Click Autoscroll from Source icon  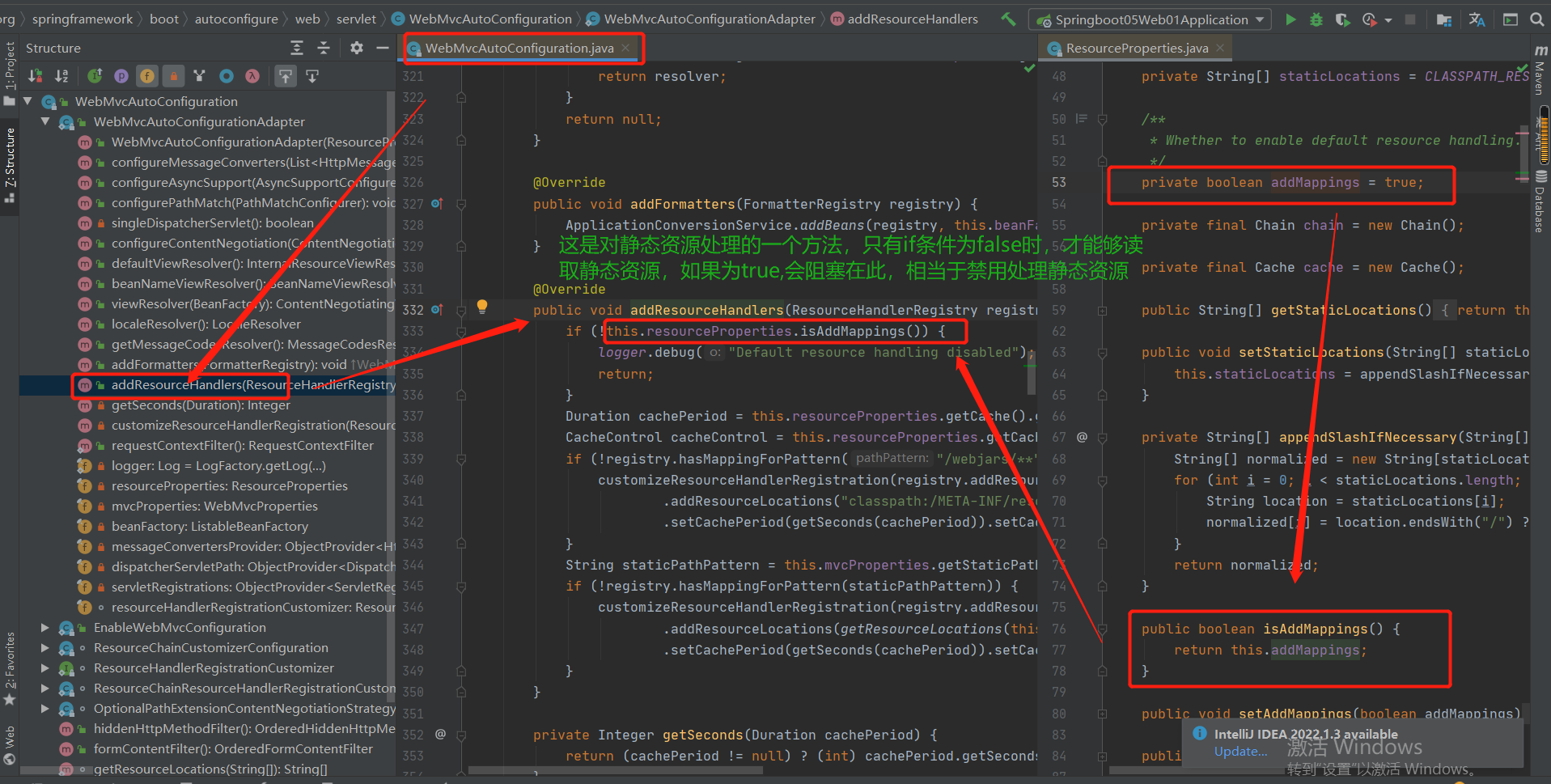click(x=312, y=76)
